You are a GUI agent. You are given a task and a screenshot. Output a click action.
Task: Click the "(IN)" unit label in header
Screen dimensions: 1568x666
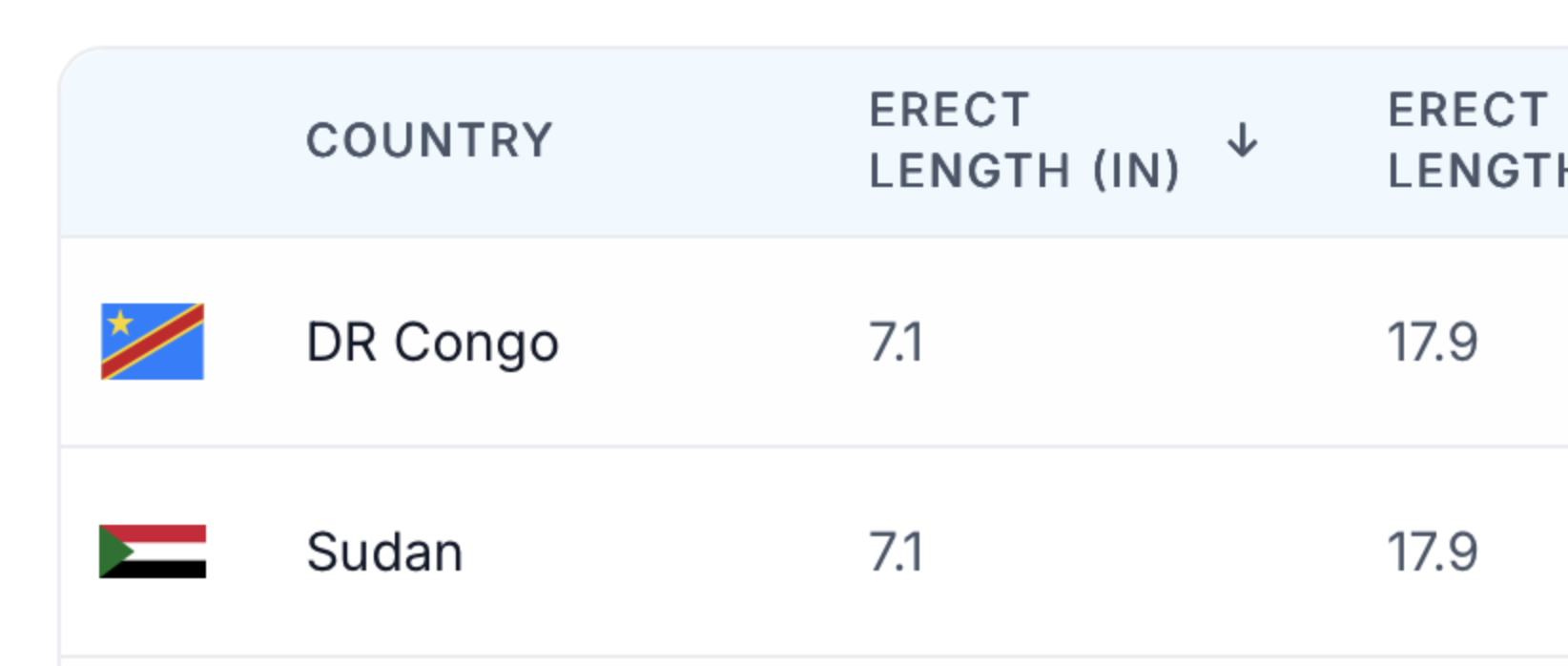pos(1137,171)
